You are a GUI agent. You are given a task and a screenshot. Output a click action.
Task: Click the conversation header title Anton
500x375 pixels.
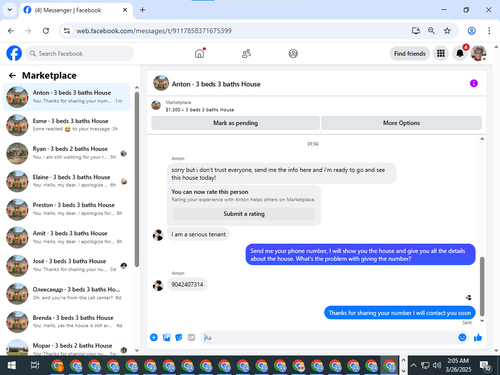[216, 84]
